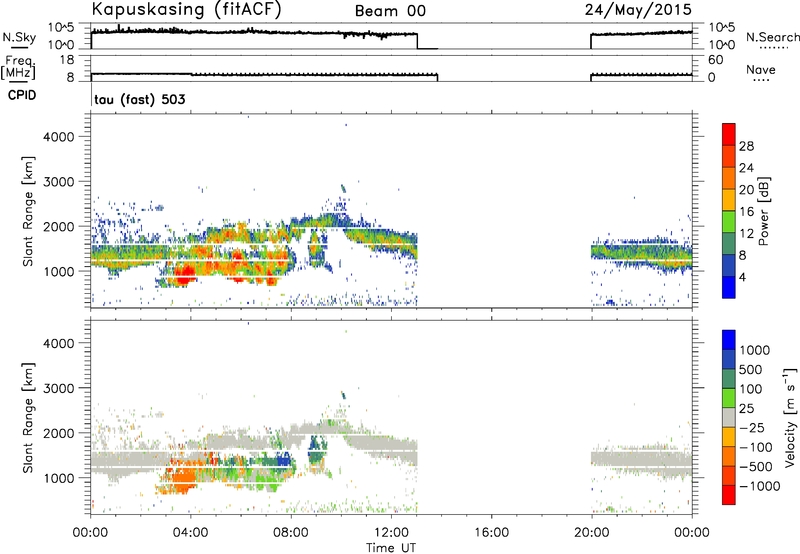
Task: Click the Beam 00 label
Action: (x=390, y=11)
